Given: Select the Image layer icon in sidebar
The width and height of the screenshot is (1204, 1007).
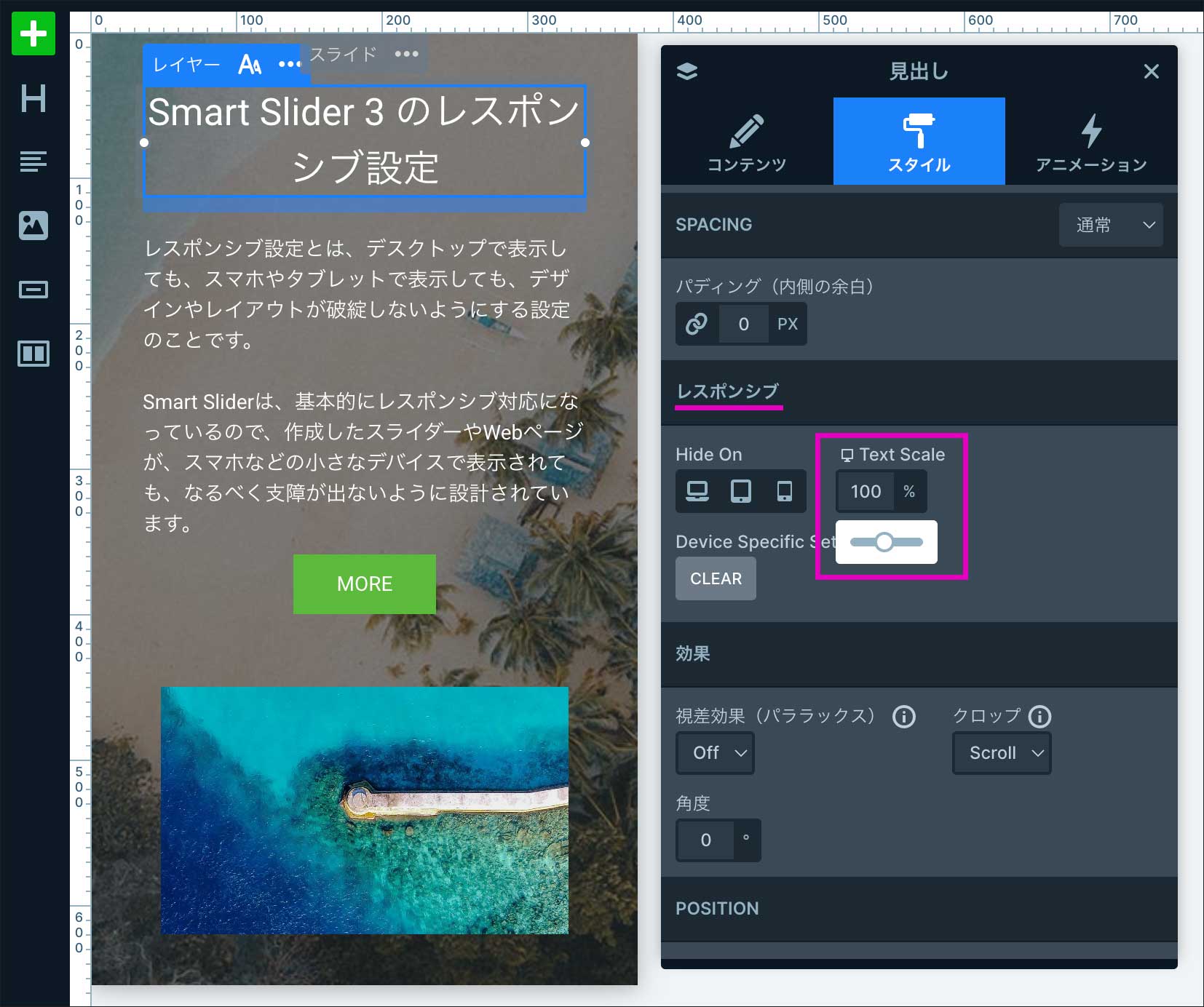Looking at the screenshot, I should [33, 226].
